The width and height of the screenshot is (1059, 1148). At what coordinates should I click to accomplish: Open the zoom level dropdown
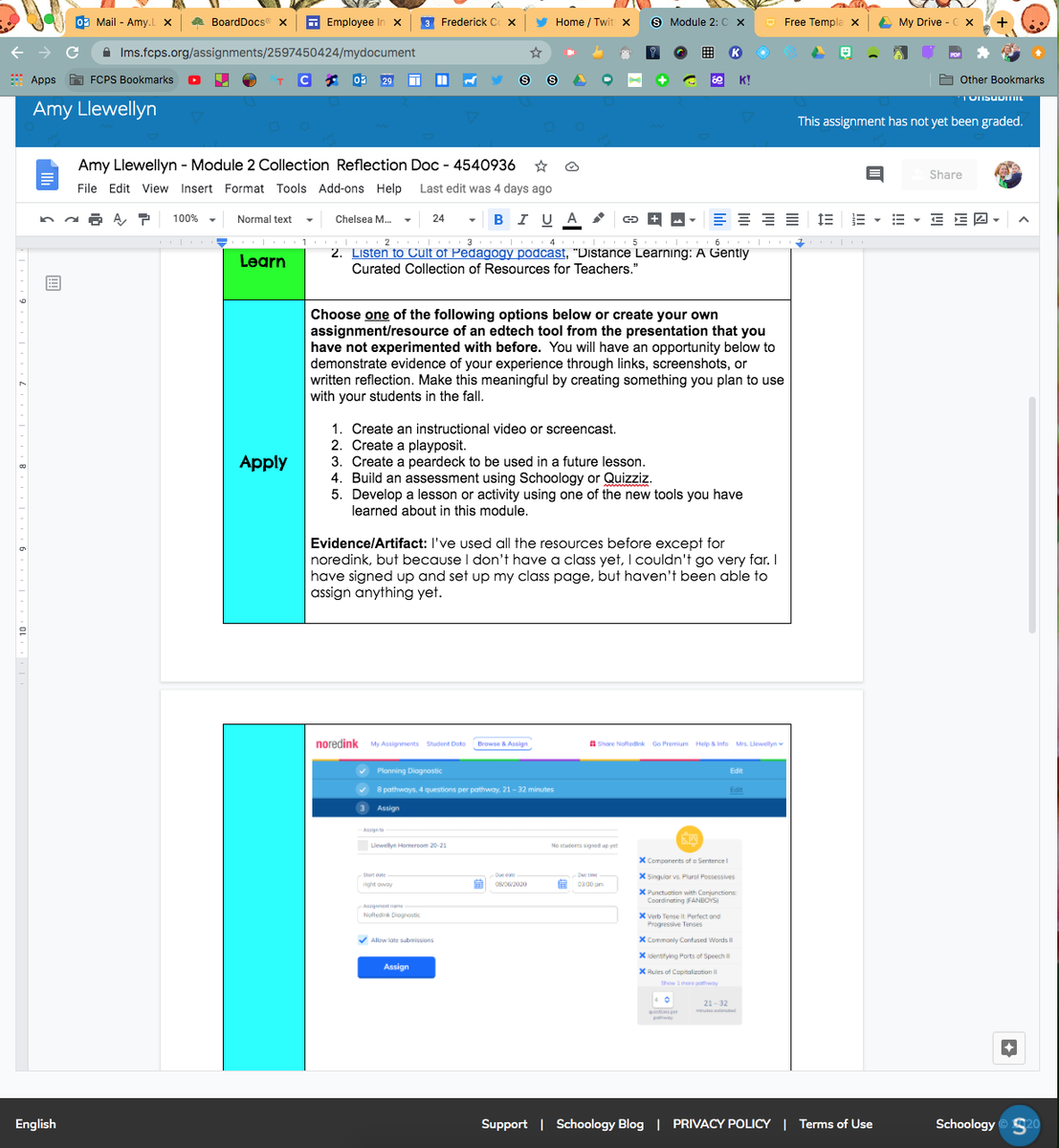coord(194,219)
